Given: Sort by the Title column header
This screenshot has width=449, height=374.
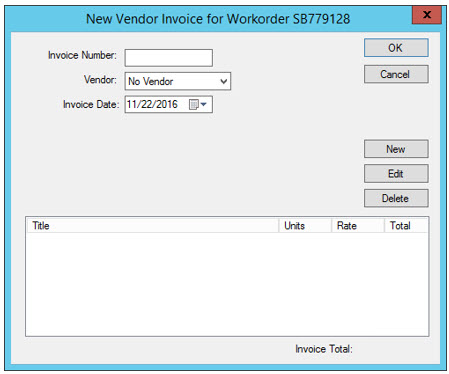Looking at the screenshot, I should (x=153, y=226).
